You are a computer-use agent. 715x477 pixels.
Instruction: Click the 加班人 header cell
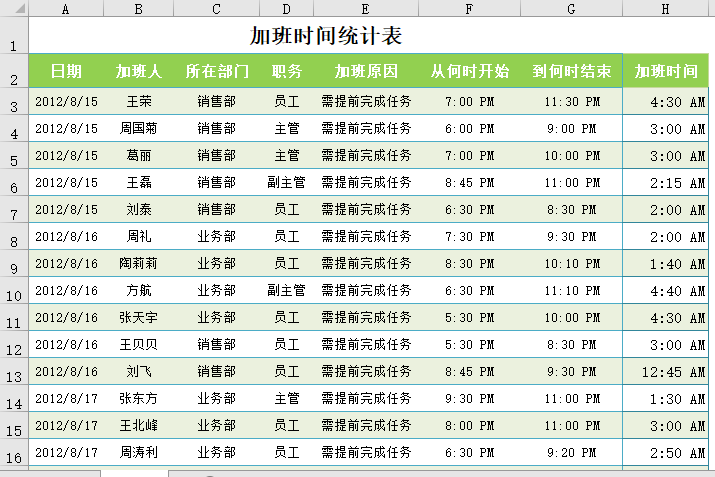[139, 72]
